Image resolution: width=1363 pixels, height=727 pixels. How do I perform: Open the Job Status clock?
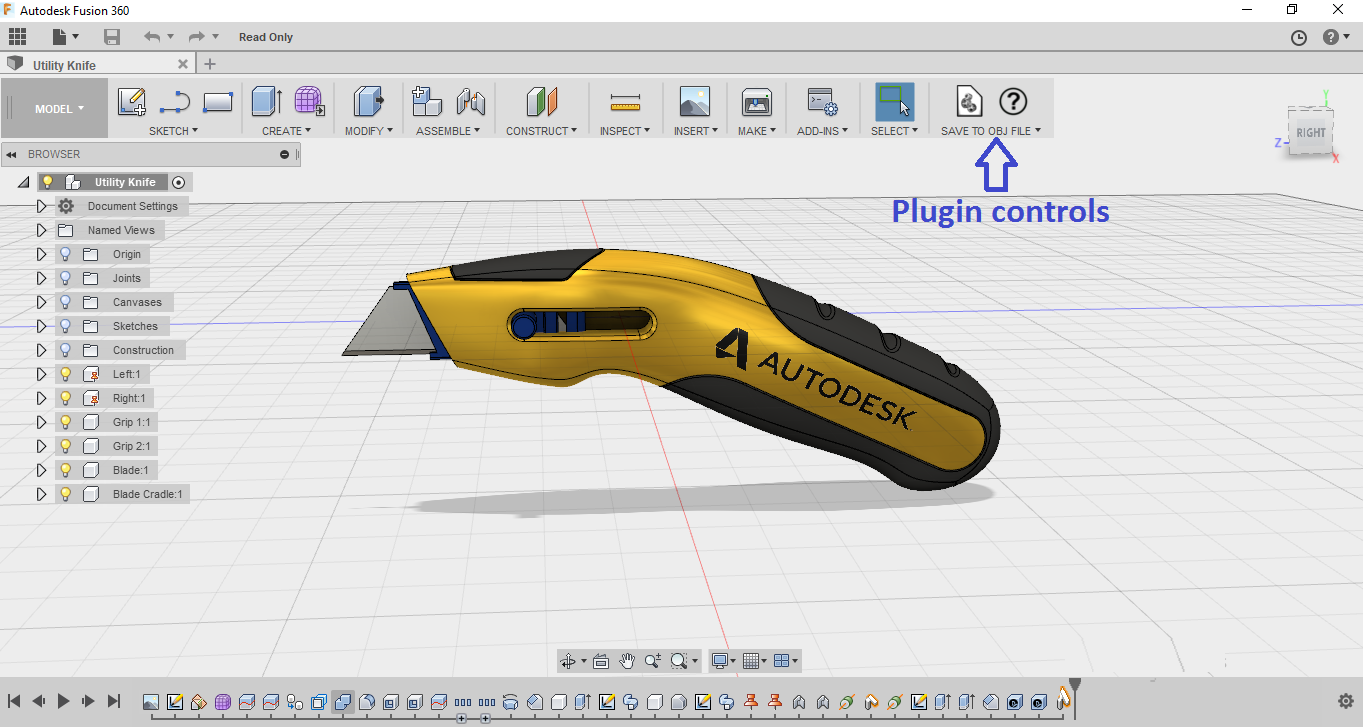pos(1299,37)
